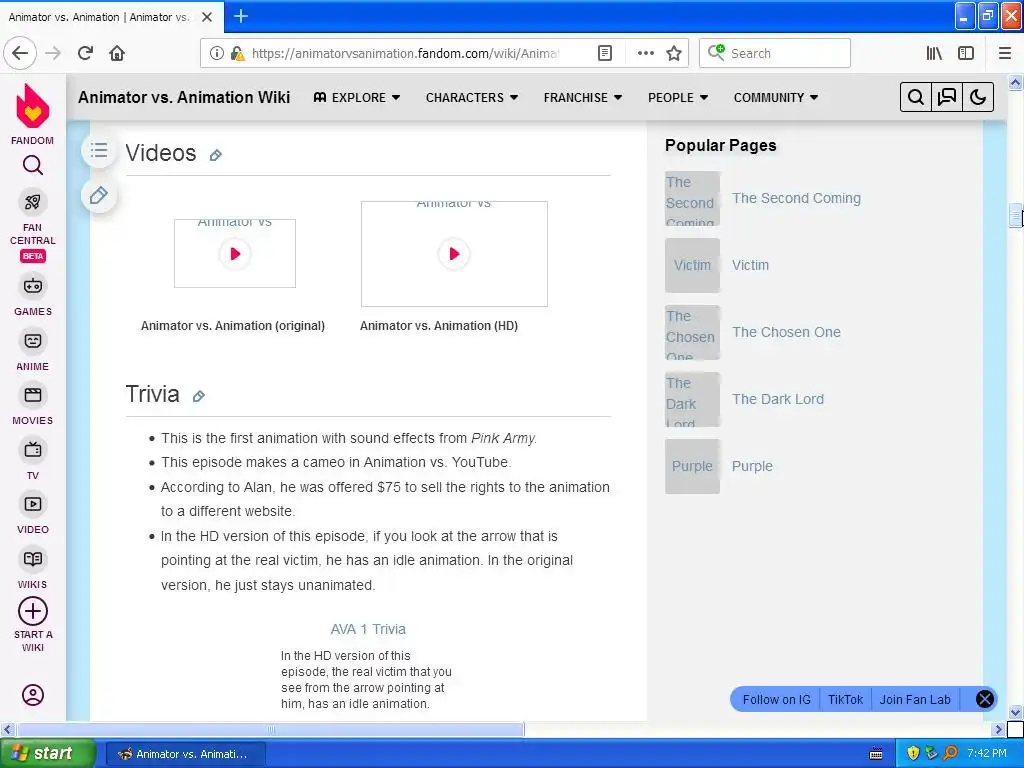Image resolution: width=1024 pixels, height=768 pixels.
Task: Click the taskbar clock 7:42 PM
Action: tap(987, 753)
